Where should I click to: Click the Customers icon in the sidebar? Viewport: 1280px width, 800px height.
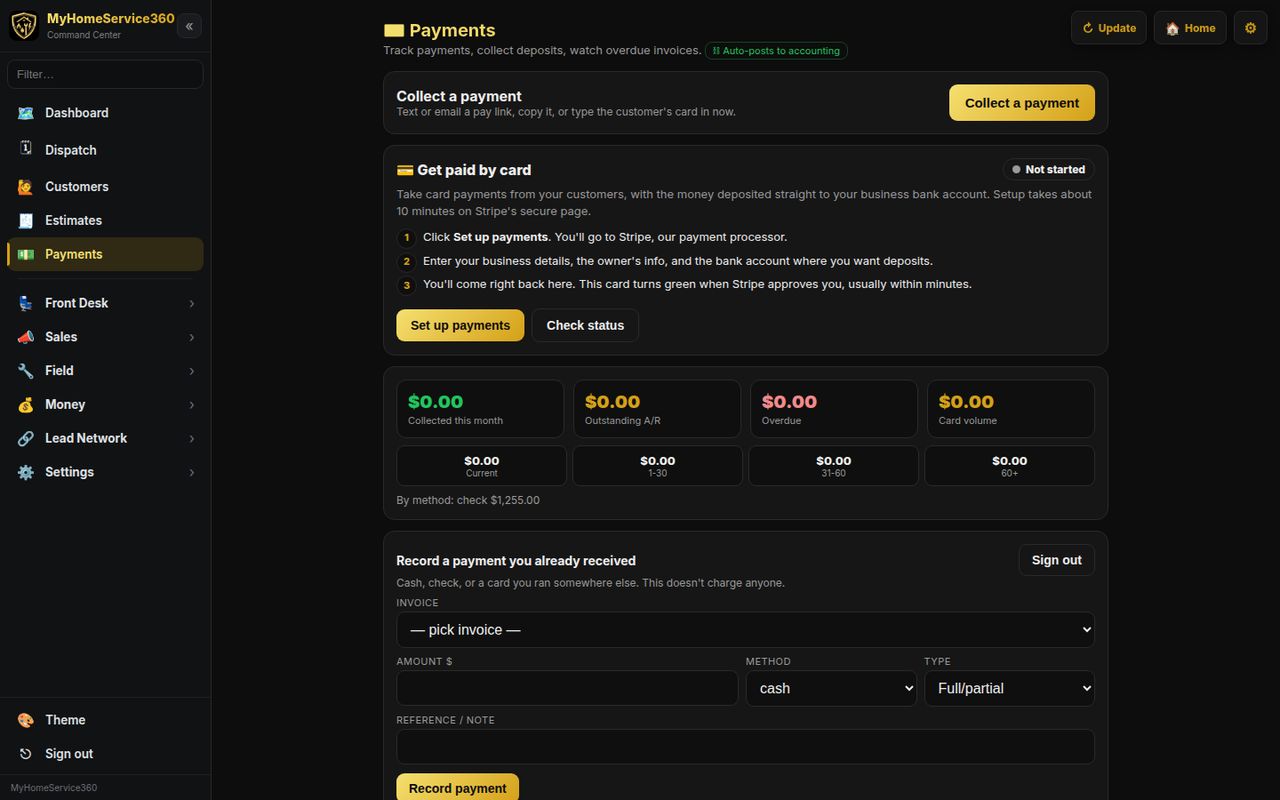click(x=26, y=187)
